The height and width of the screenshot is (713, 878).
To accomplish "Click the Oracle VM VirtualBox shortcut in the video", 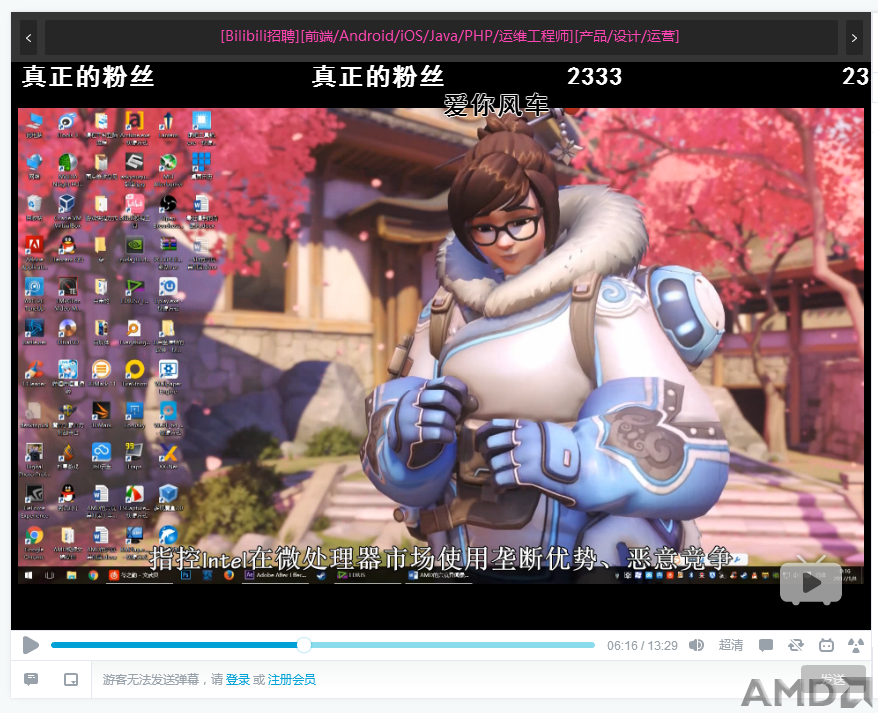I will point(67,211).
